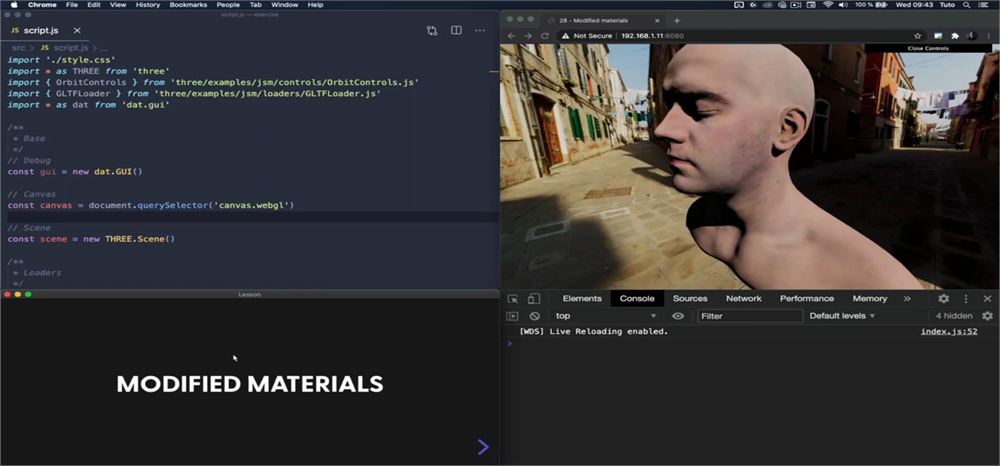Open the Bookmarks menu
The image size is (1000, 466).
pos(188,4)
